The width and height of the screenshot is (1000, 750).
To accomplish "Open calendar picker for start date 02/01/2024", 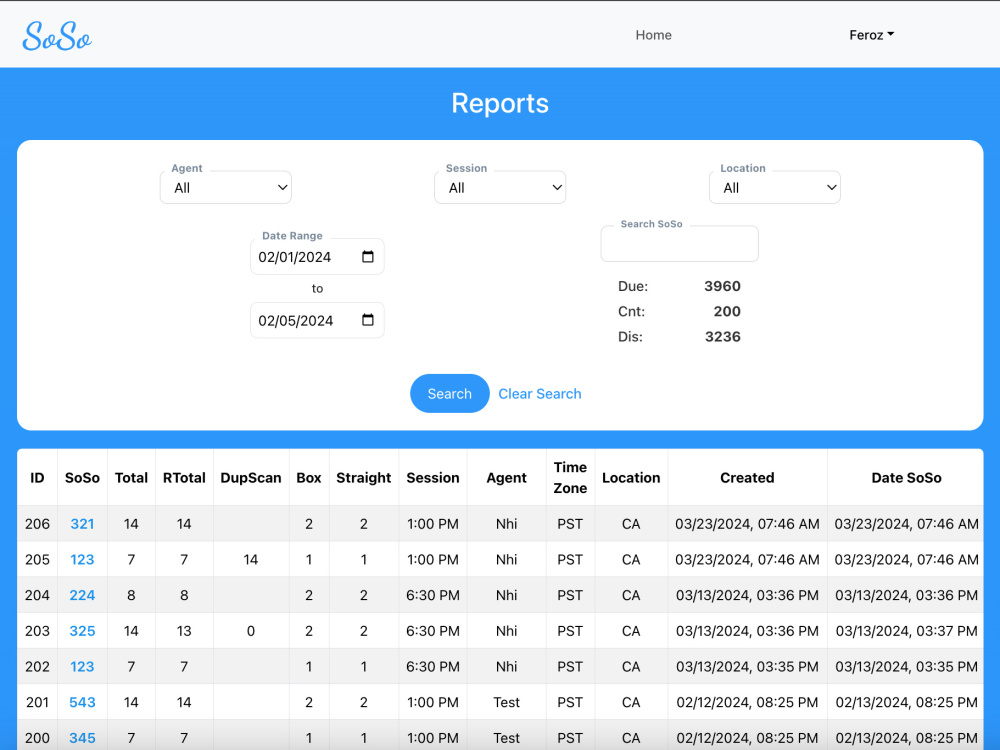I will 367,256.
